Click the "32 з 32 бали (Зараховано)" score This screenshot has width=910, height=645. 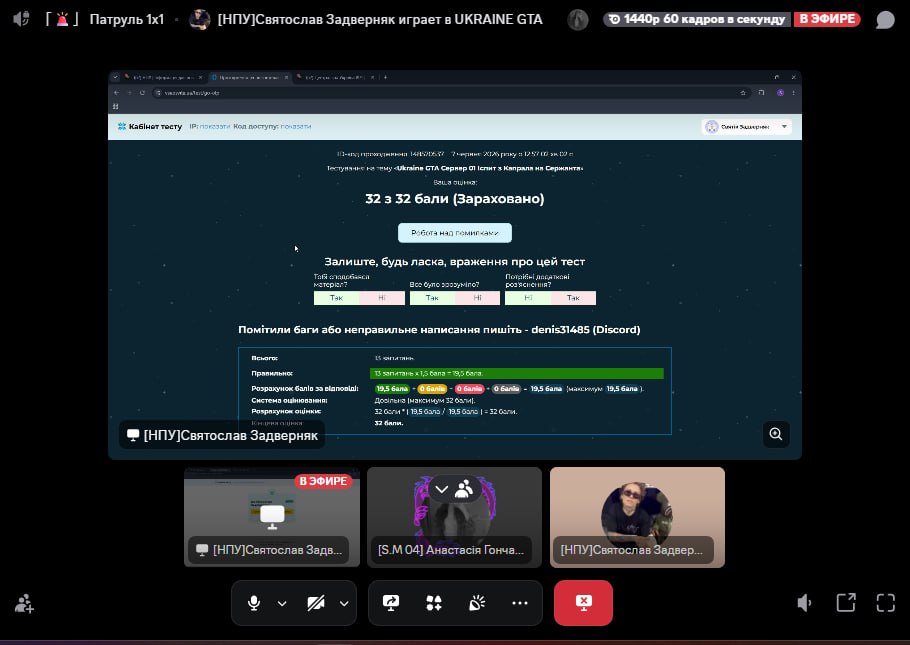coord(454,199)
